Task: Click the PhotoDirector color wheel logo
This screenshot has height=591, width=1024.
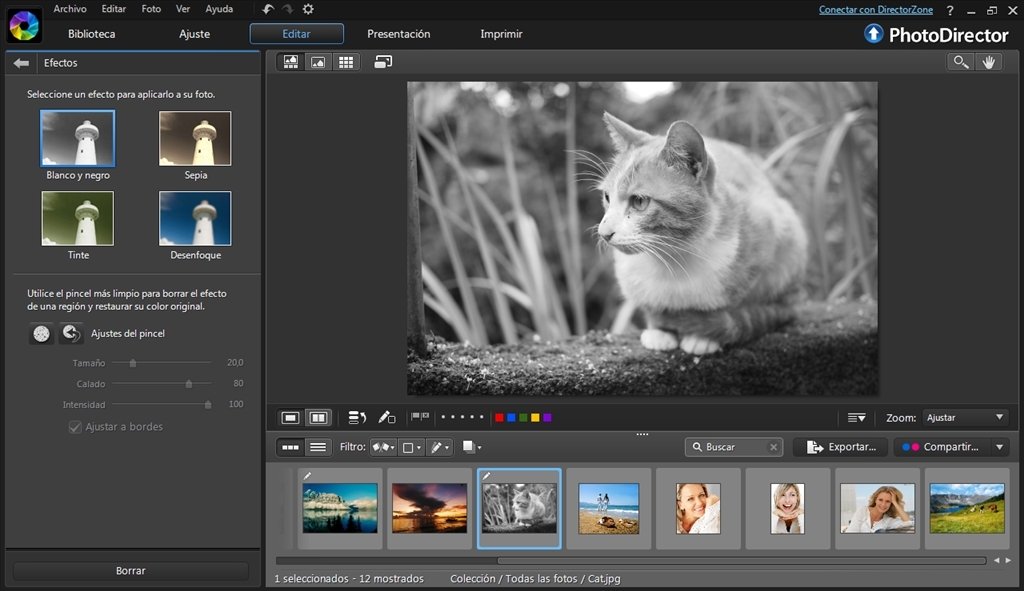Action: [24, 25]
